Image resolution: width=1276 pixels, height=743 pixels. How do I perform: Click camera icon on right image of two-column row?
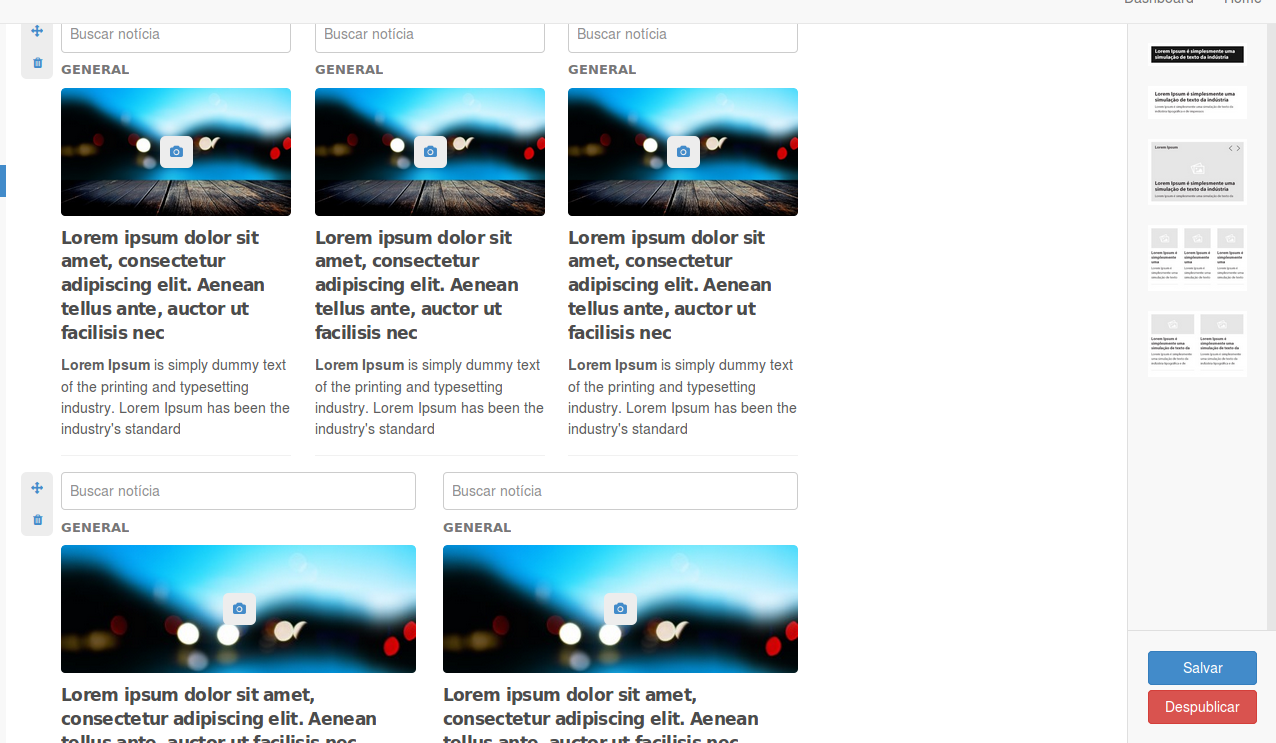(620, 609)
